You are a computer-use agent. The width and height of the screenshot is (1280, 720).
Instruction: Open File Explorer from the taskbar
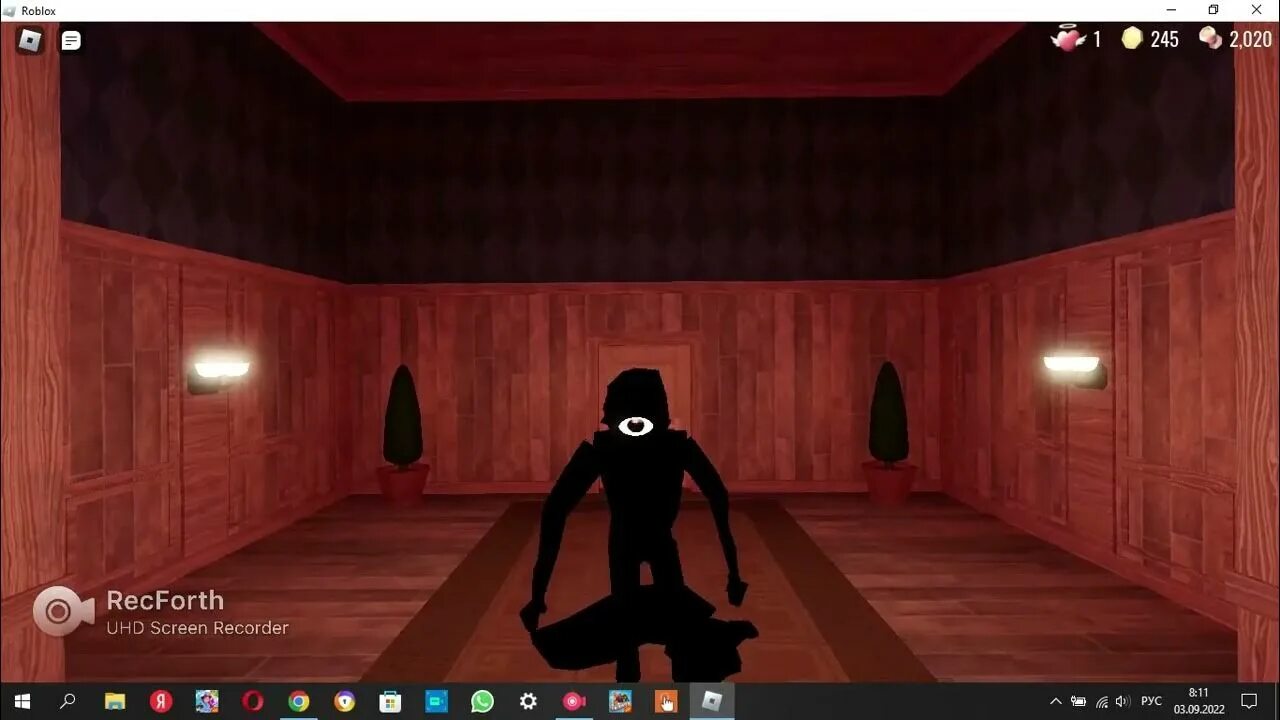(x=115, y=701)
